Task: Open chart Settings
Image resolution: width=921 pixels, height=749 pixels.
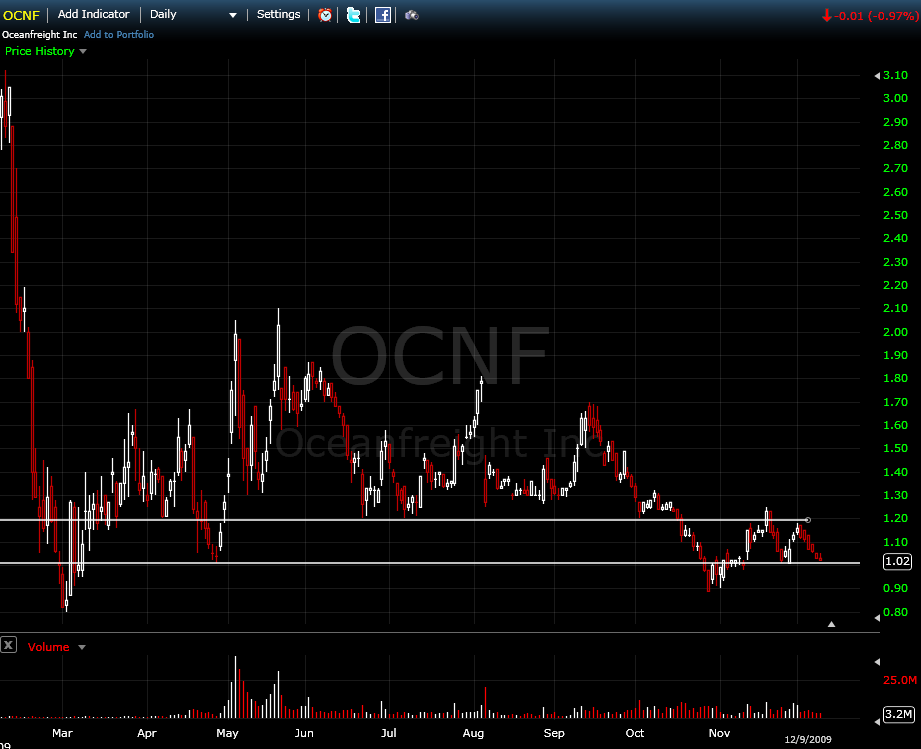Action: pos(278,14)
